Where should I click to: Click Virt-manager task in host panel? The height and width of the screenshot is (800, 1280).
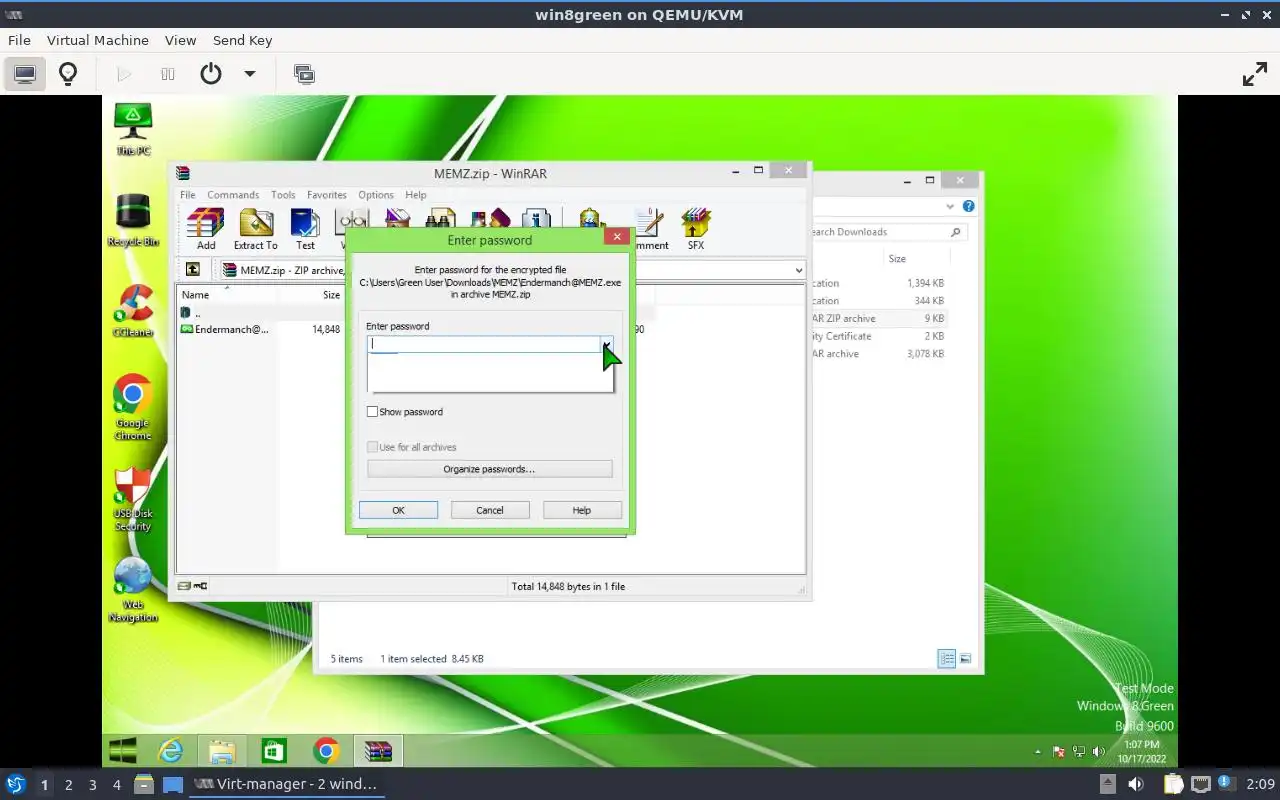287,784
